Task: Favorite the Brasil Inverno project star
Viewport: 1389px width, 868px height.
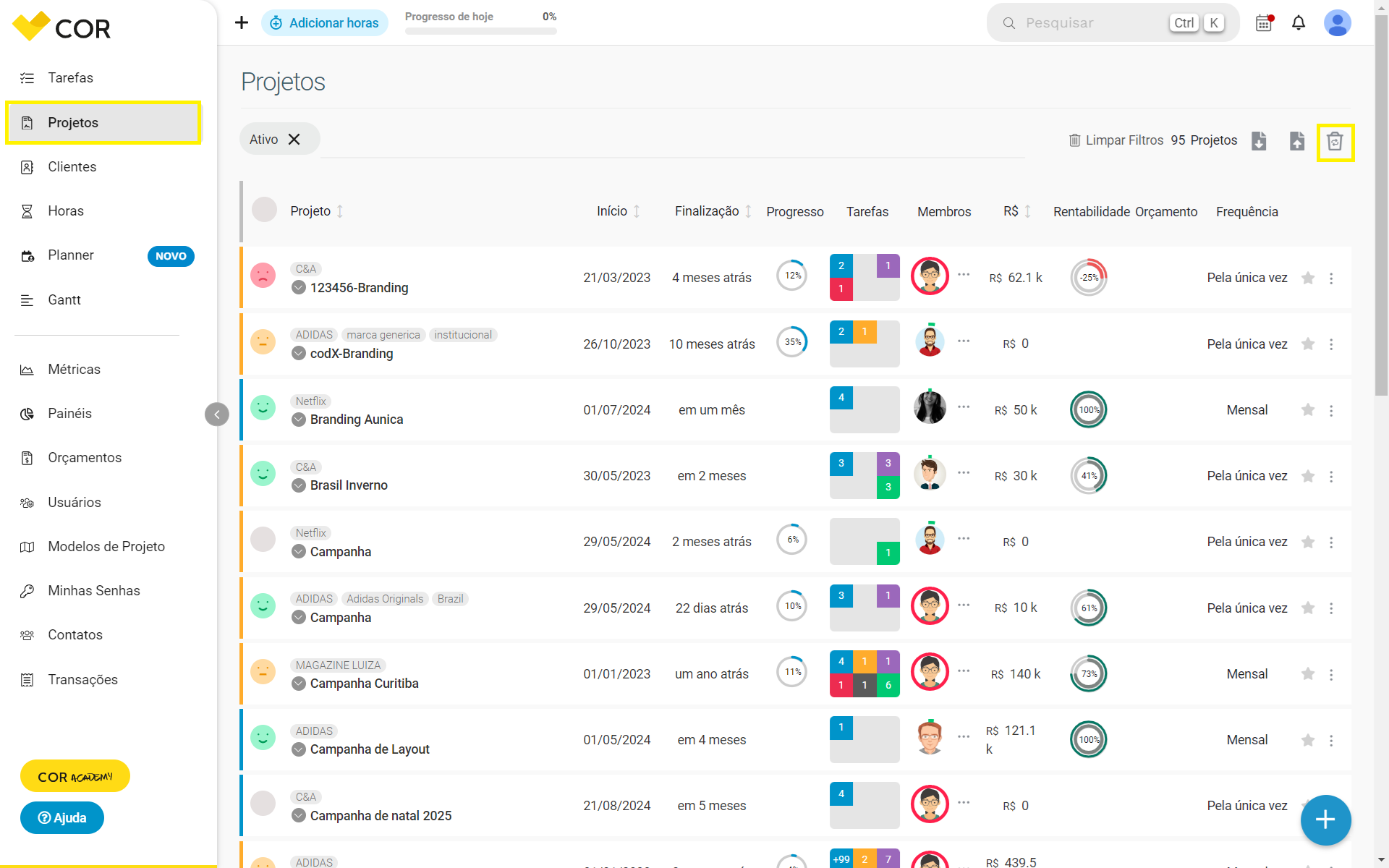Action: tap(1308, 476)
